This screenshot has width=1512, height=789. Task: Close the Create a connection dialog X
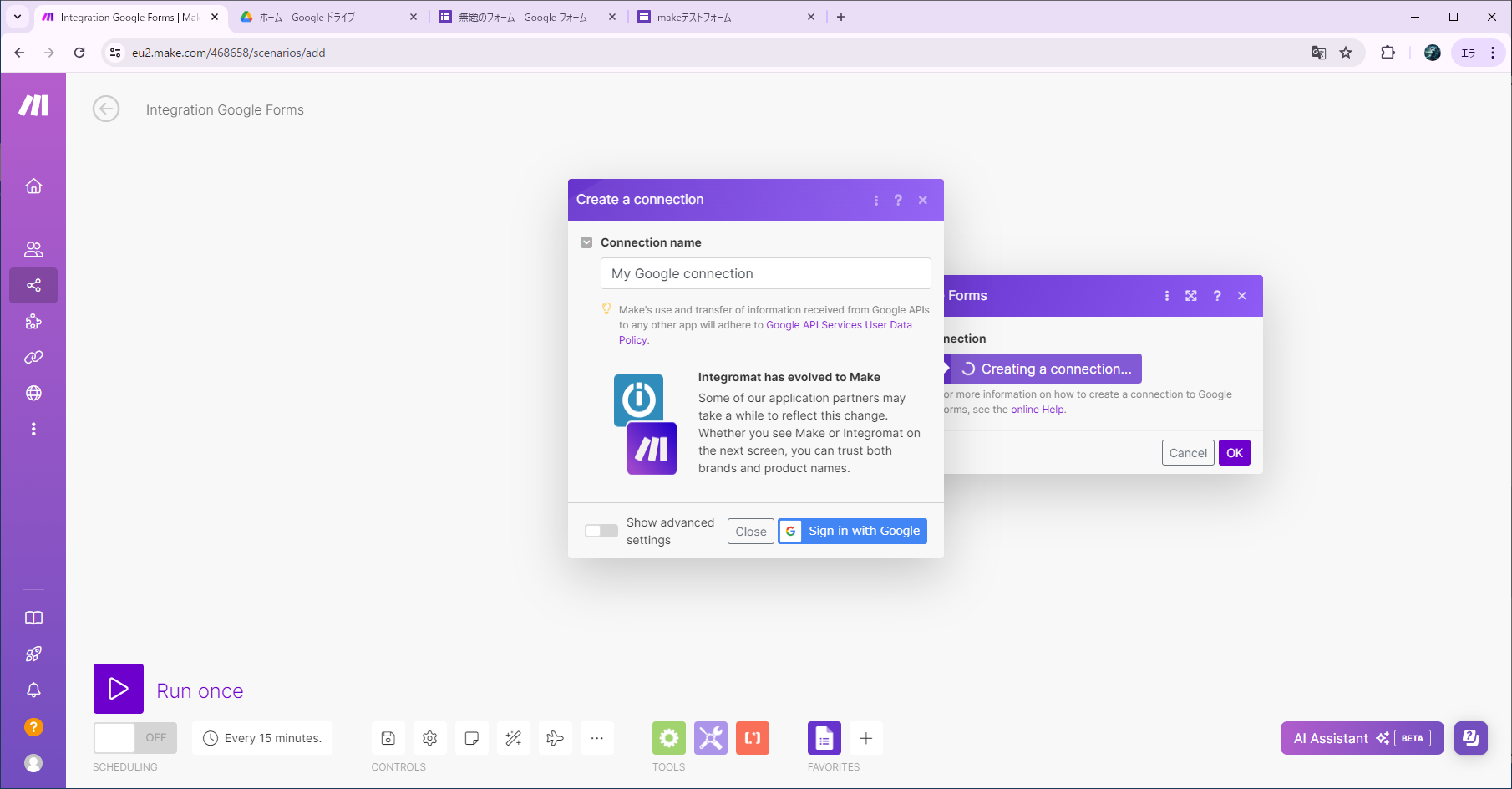pyautogui.click(x=923, y=201)
